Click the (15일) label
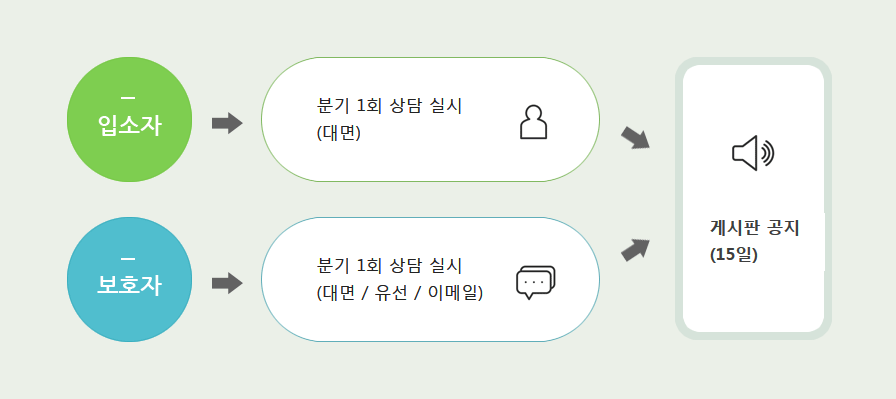The height and width of the screenshot is (399, 896). tap(734, 255)
